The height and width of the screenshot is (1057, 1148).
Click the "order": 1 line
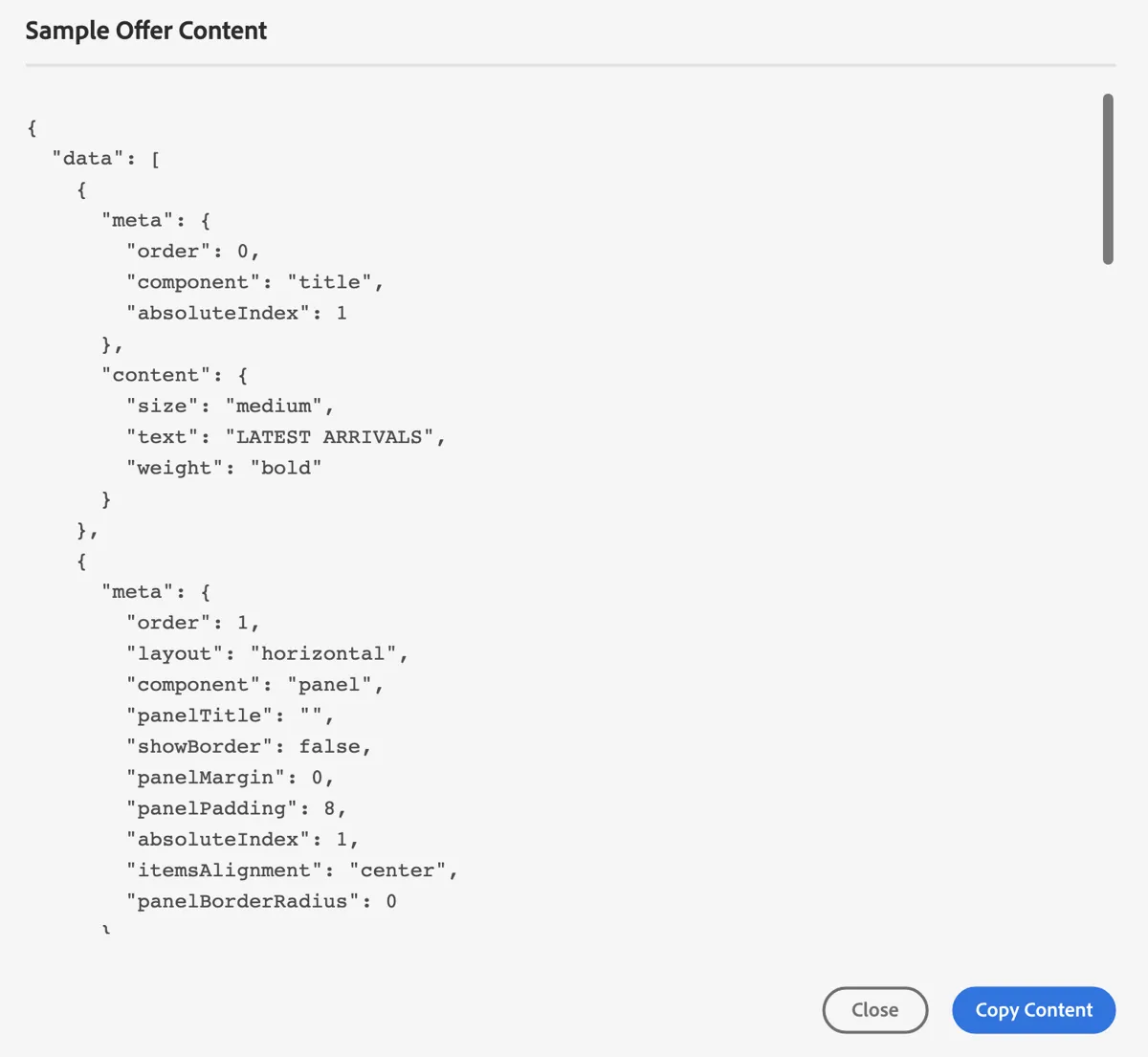[193, 623]
